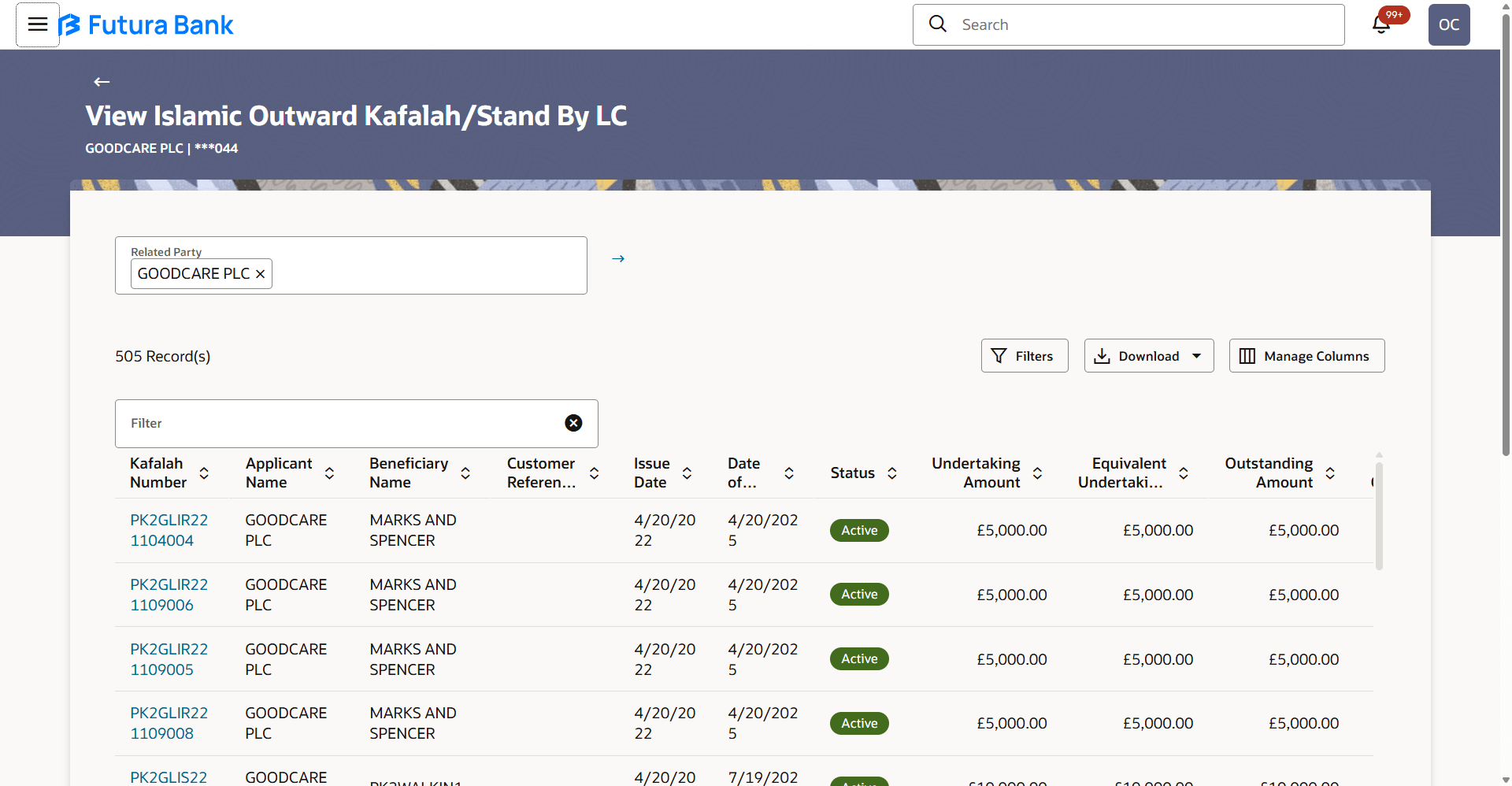Click the table's vertical scrollbar
1512x786 pixels.
[x=1379, y=516]
